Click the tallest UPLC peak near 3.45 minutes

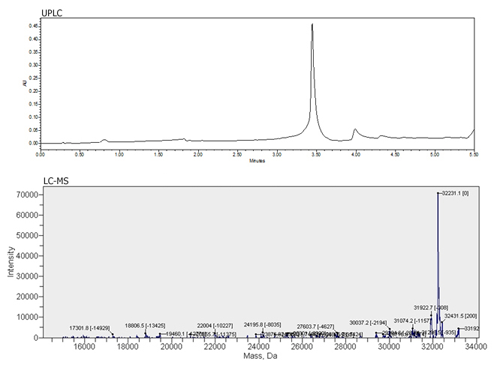tap(312, 25)
